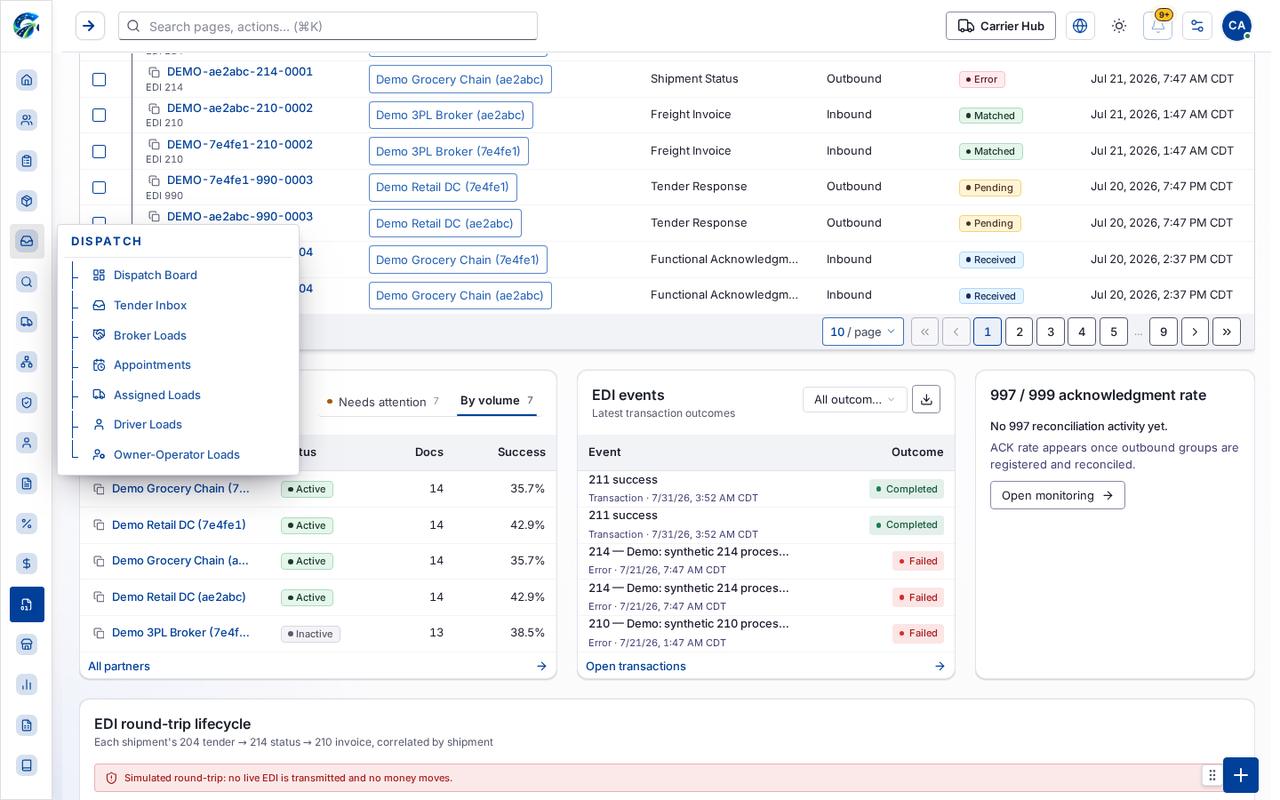This screenshot has width=1280, height=800.
Task: Open Tender Inbox from the Dispatch menu
Action: click(x=150, y=305)
